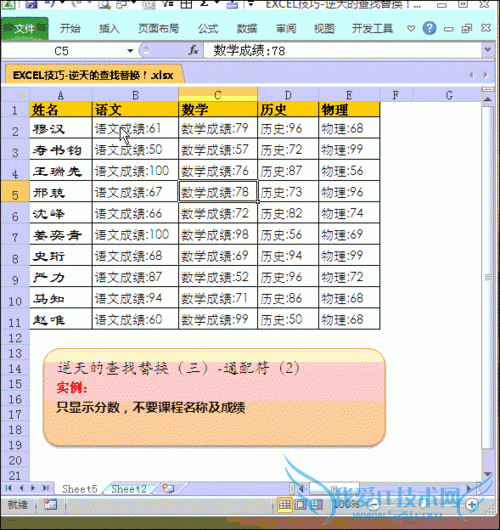Go to last sheet navigation arrow
Image resolution: width=500 pixels, height=530 pixels.
pyautogui.click(x=46, y=488)
